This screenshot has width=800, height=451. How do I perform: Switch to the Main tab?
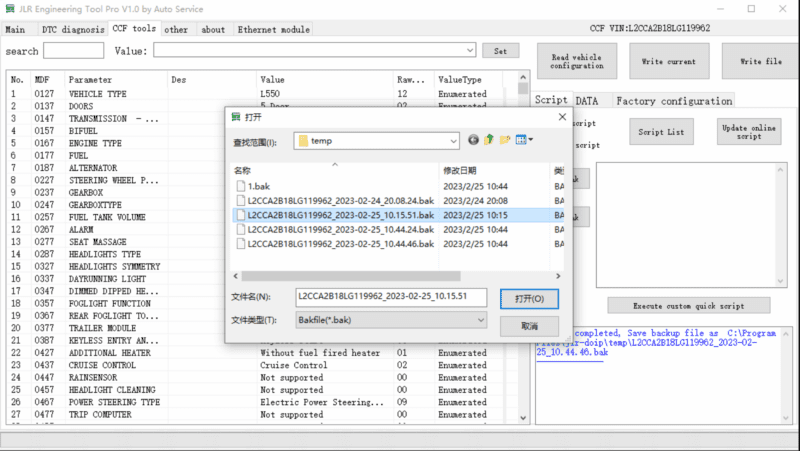[15, 30]
